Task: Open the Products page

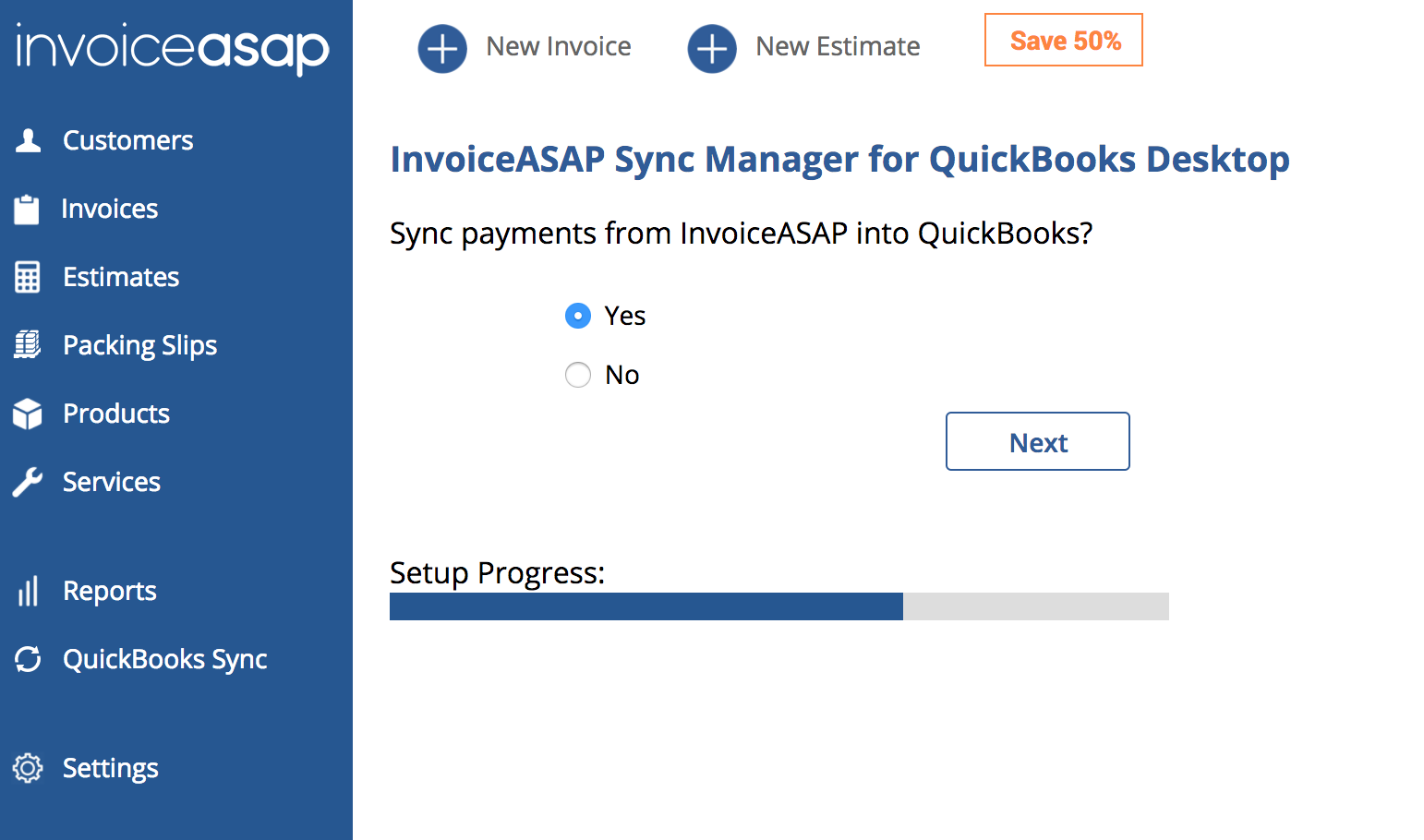Action: pyautogui.click(x=116, y=414)
